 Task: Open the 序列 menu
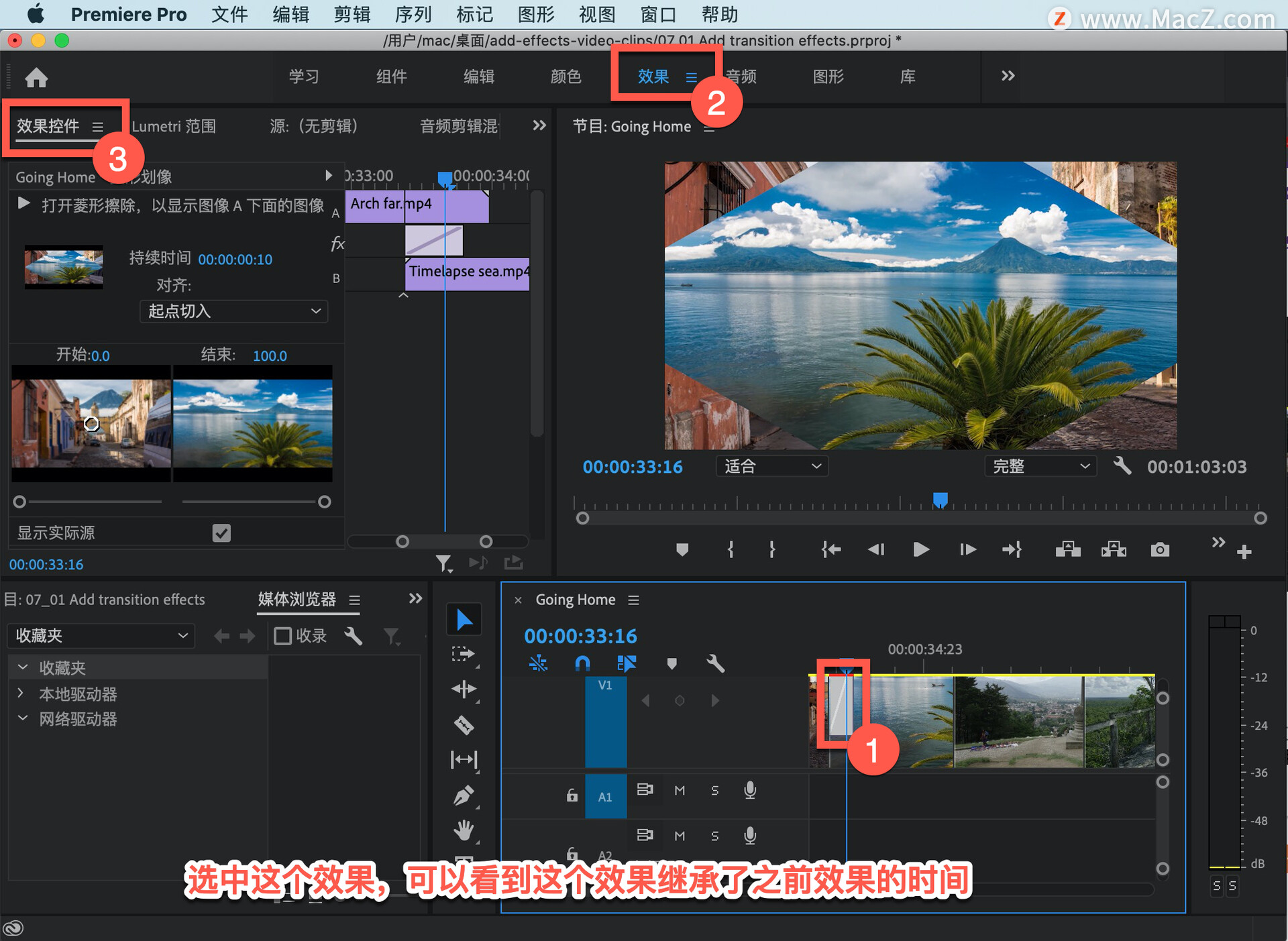(413, 14)
